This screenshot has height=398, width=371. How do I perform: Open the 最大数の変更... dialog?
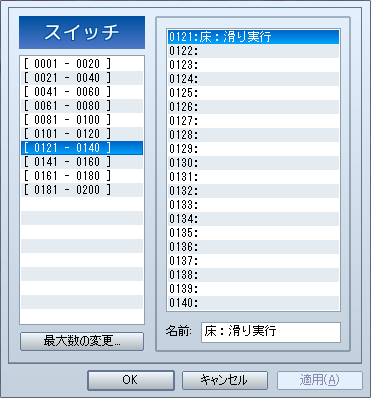pos(82,341)
